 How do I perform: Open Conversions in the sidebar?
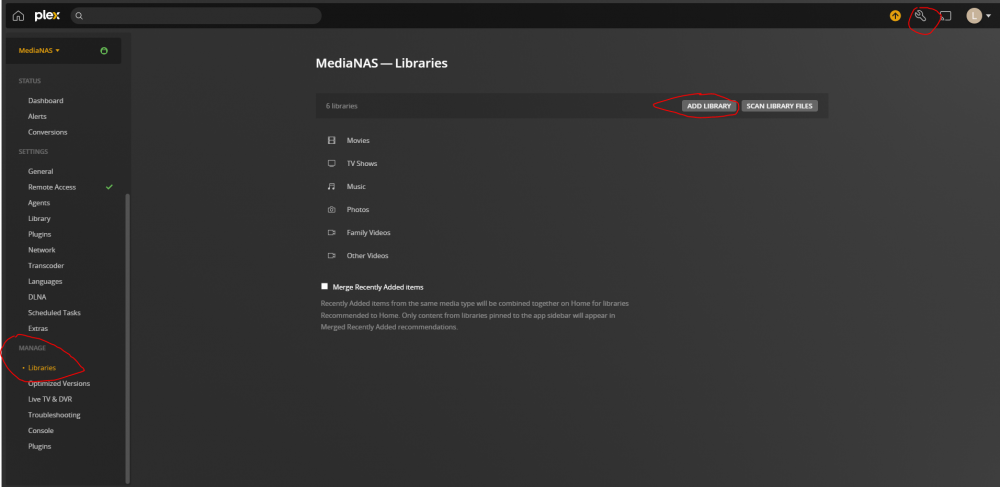click(47, 133)
